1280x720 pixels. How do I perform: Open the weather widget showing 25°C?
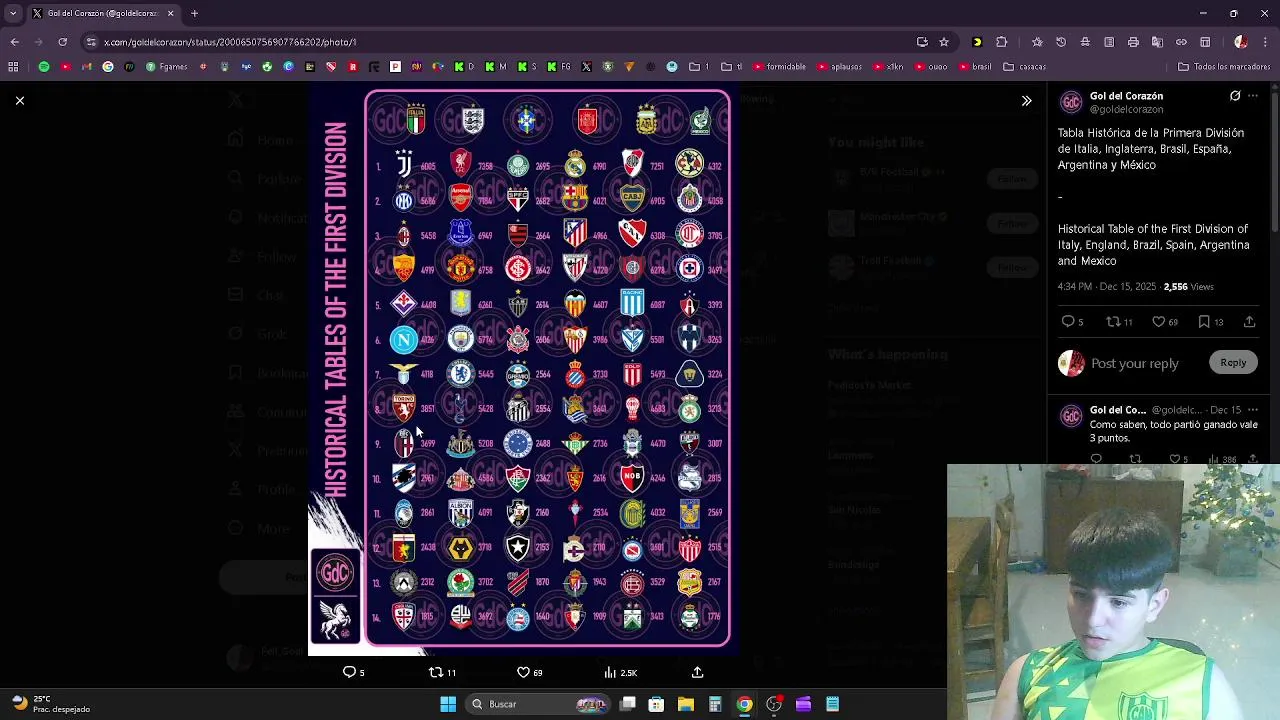[x=50, y=704]
